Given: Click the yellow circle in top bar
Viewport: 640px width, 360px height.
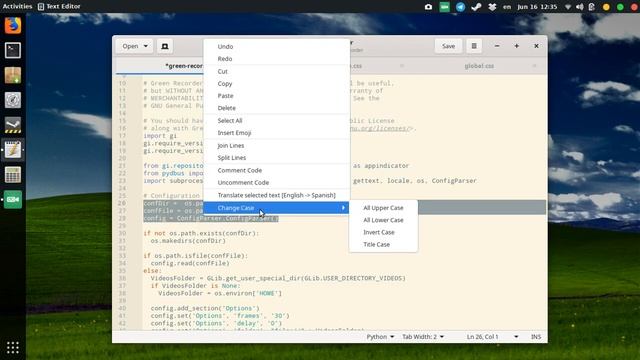Looking at the screenshot, I should [x=606, y=7].
